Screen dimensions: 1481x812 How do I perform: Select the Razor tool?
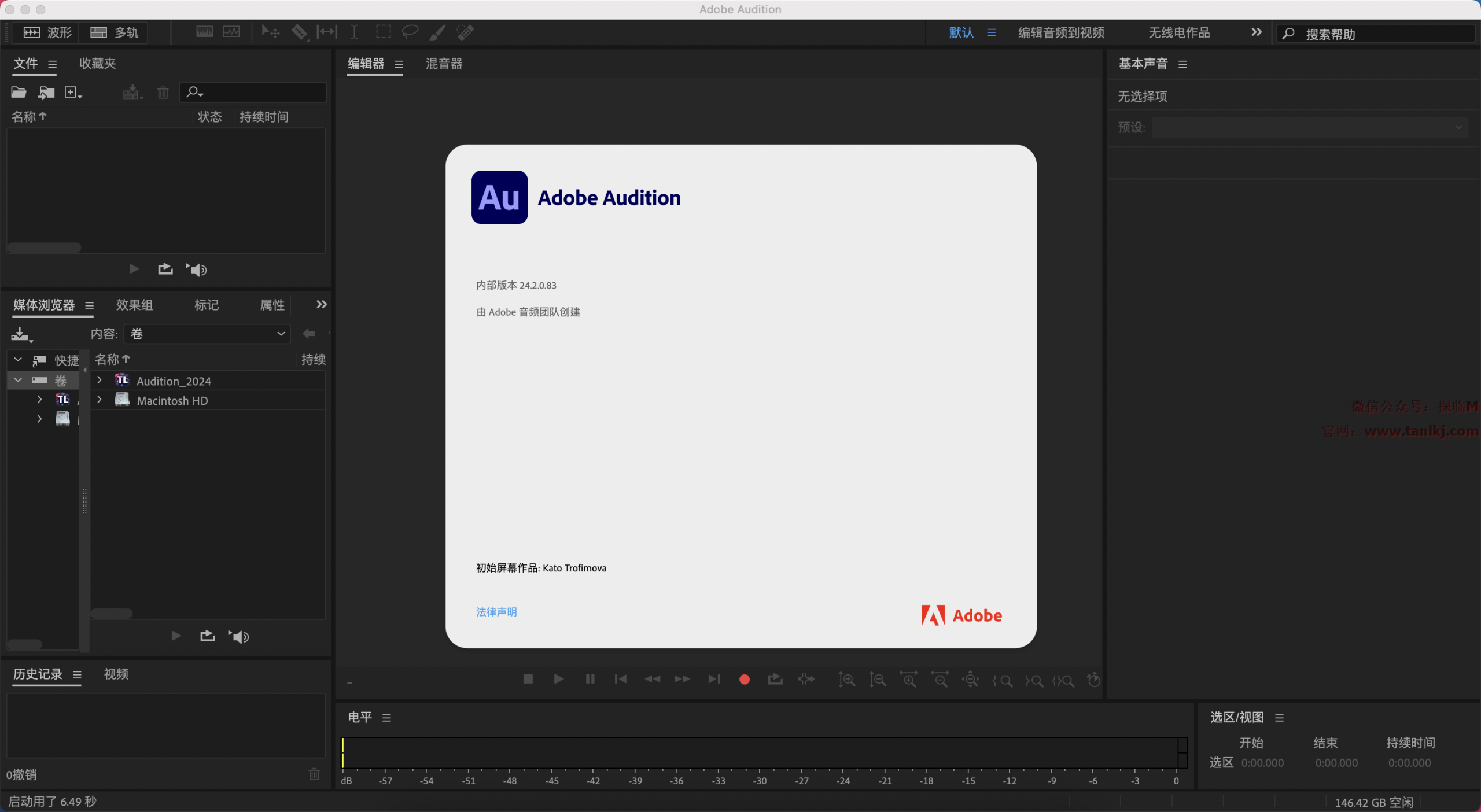[x=299, y=32]
